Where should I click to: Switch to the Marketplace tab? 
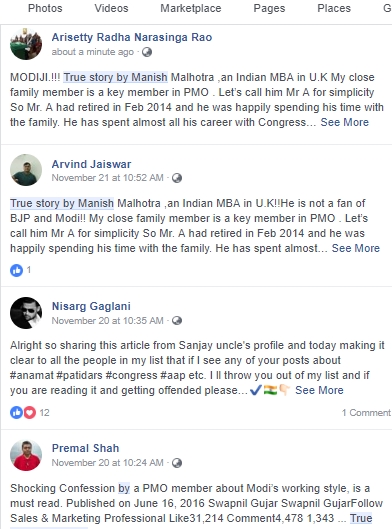point(191,8)
